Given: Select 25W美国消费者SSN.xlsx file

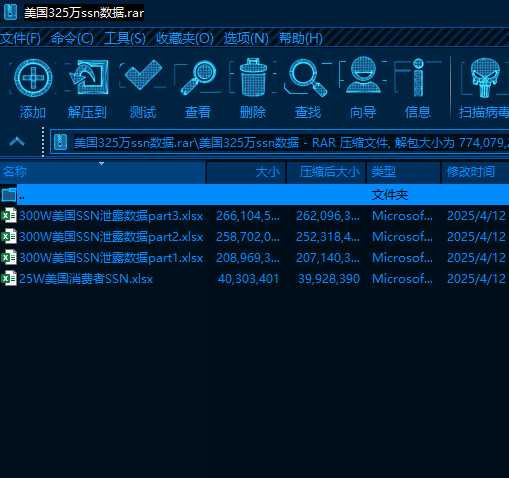Looking at the screenshot, I should 86,279.
